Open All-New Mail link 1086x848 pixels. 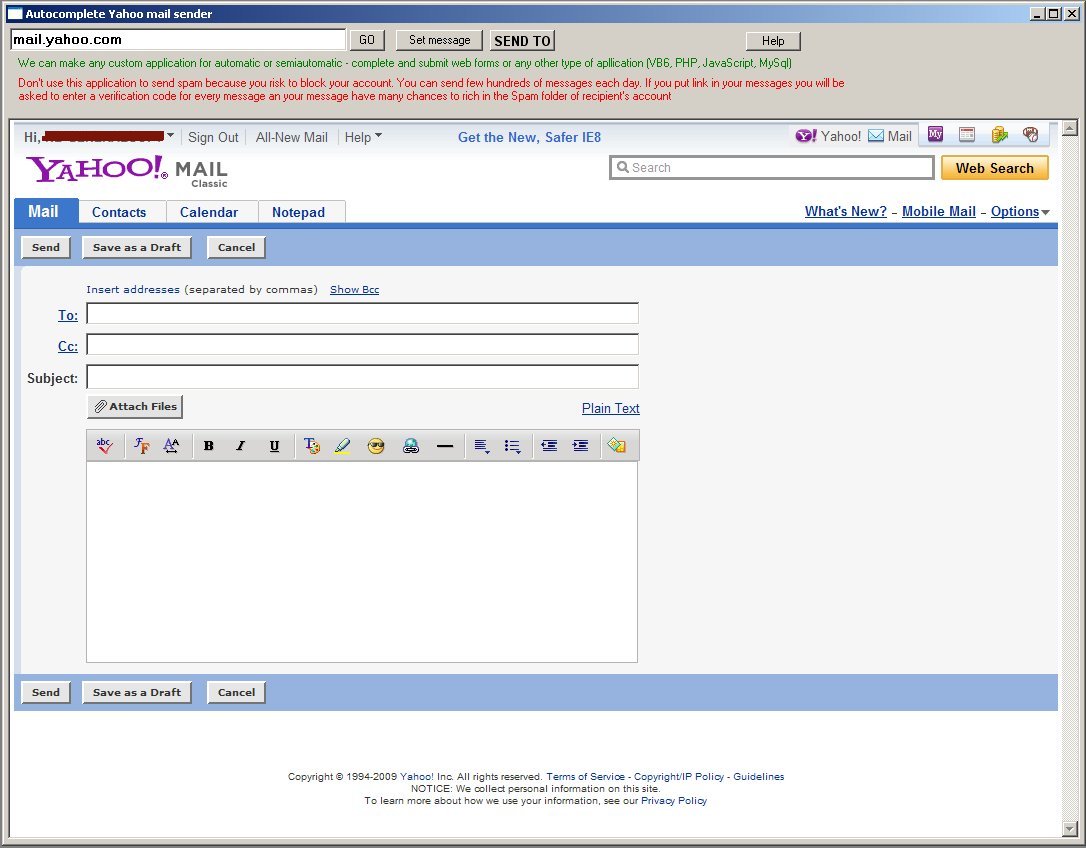click(292, 137)
